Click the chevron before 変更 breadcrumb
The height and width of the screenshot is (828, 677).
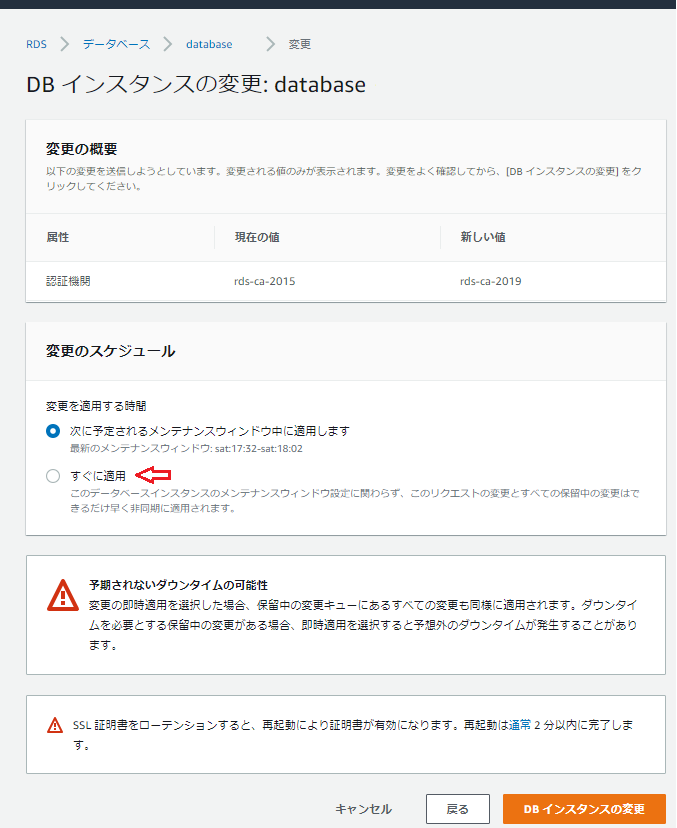270,44
